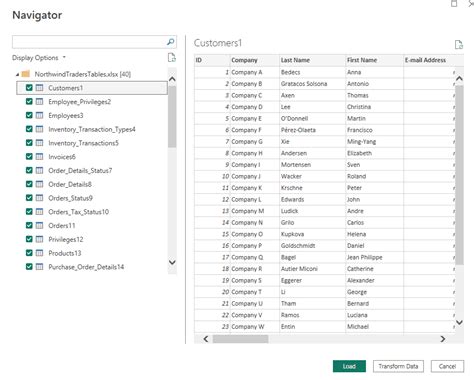This screenshot has width=474, height=380.
Task: Toggle the Invoices6 checkbox
Action: pyautogui.click(x=29, y=157)
